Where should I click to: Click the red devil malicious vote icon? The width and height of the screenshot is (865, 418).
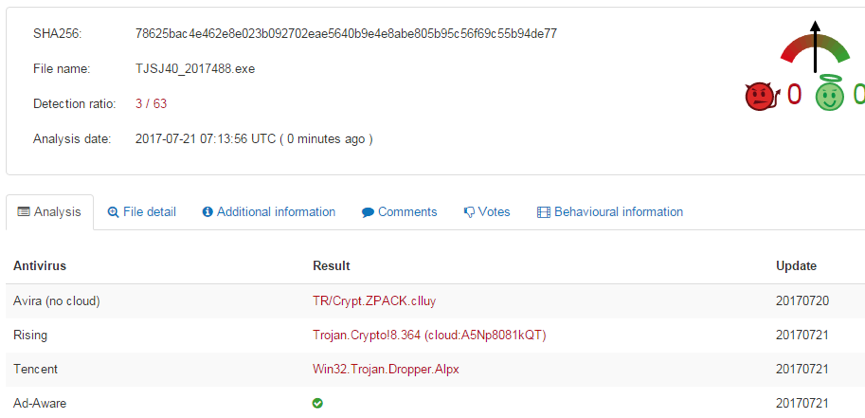pos(762,97)
